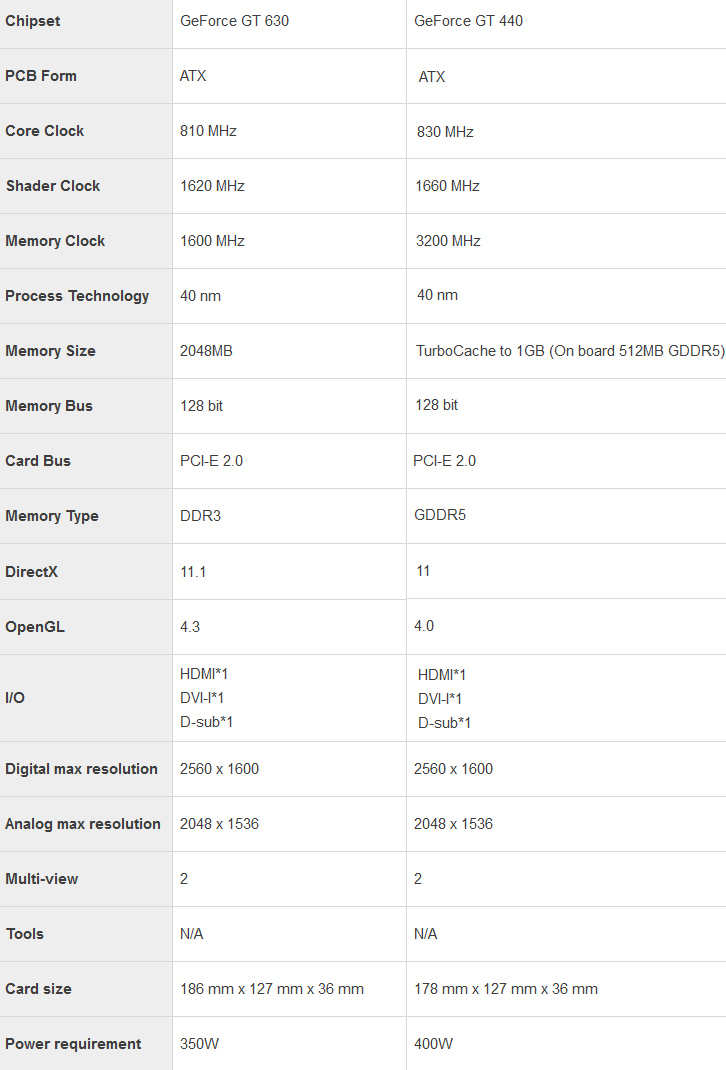Viewport: 726px width, 1070px height.
Task: Click the Digital max resolution label
Action: click(81, 769)
